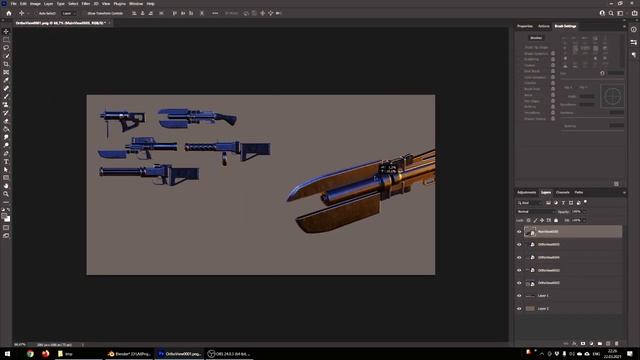The width and height of the screenshot is (640, 360).
Task: Click the brush angle and roundness widget
Action: [x=612, y=97]
